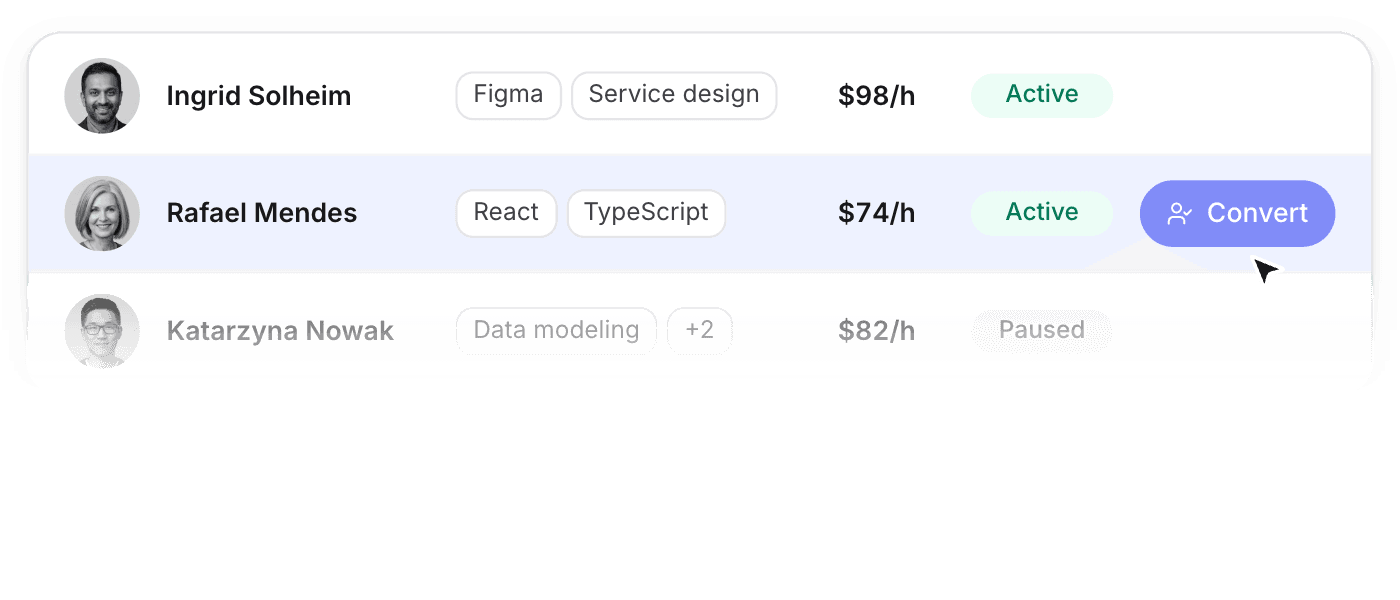Expand the +2 more skills tag

[700, 331]
